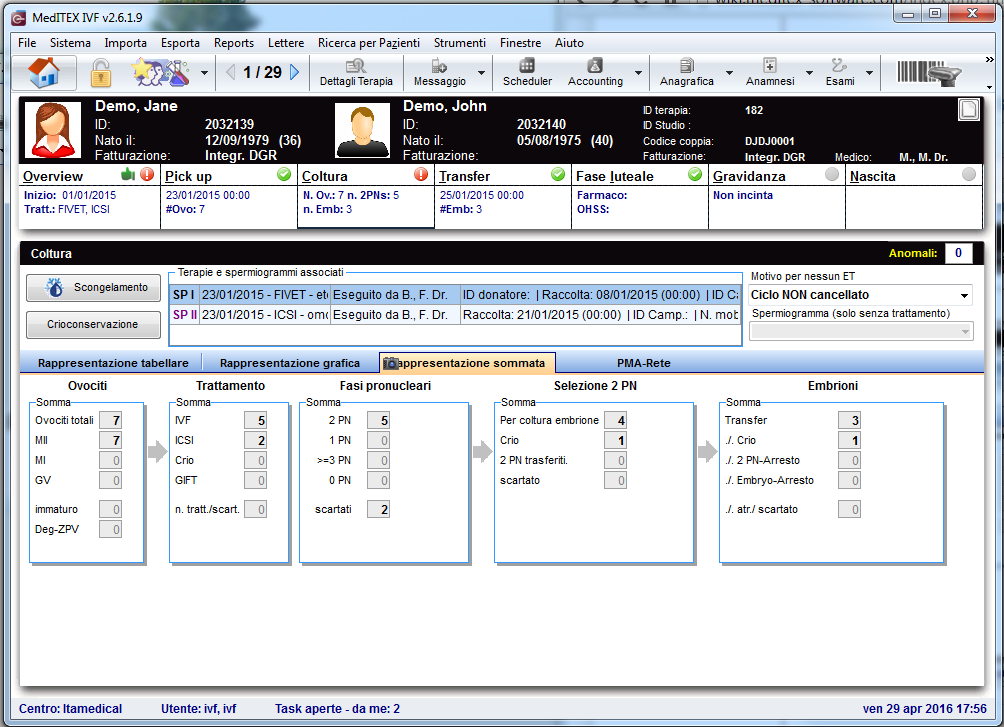Viewport: 1004px width, 727px height.
Task: Select the SP II ICSI therapy row
Action: tap(455, 314)
